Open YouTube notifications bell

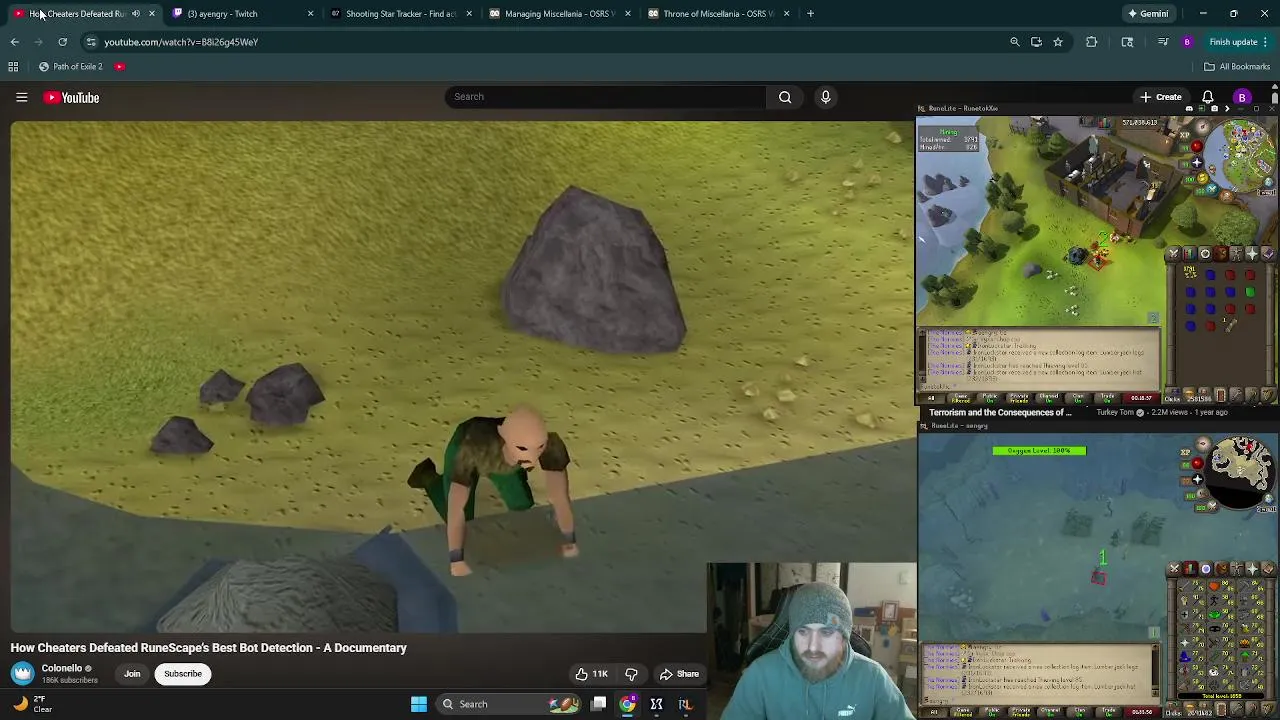pos(1207,97)
